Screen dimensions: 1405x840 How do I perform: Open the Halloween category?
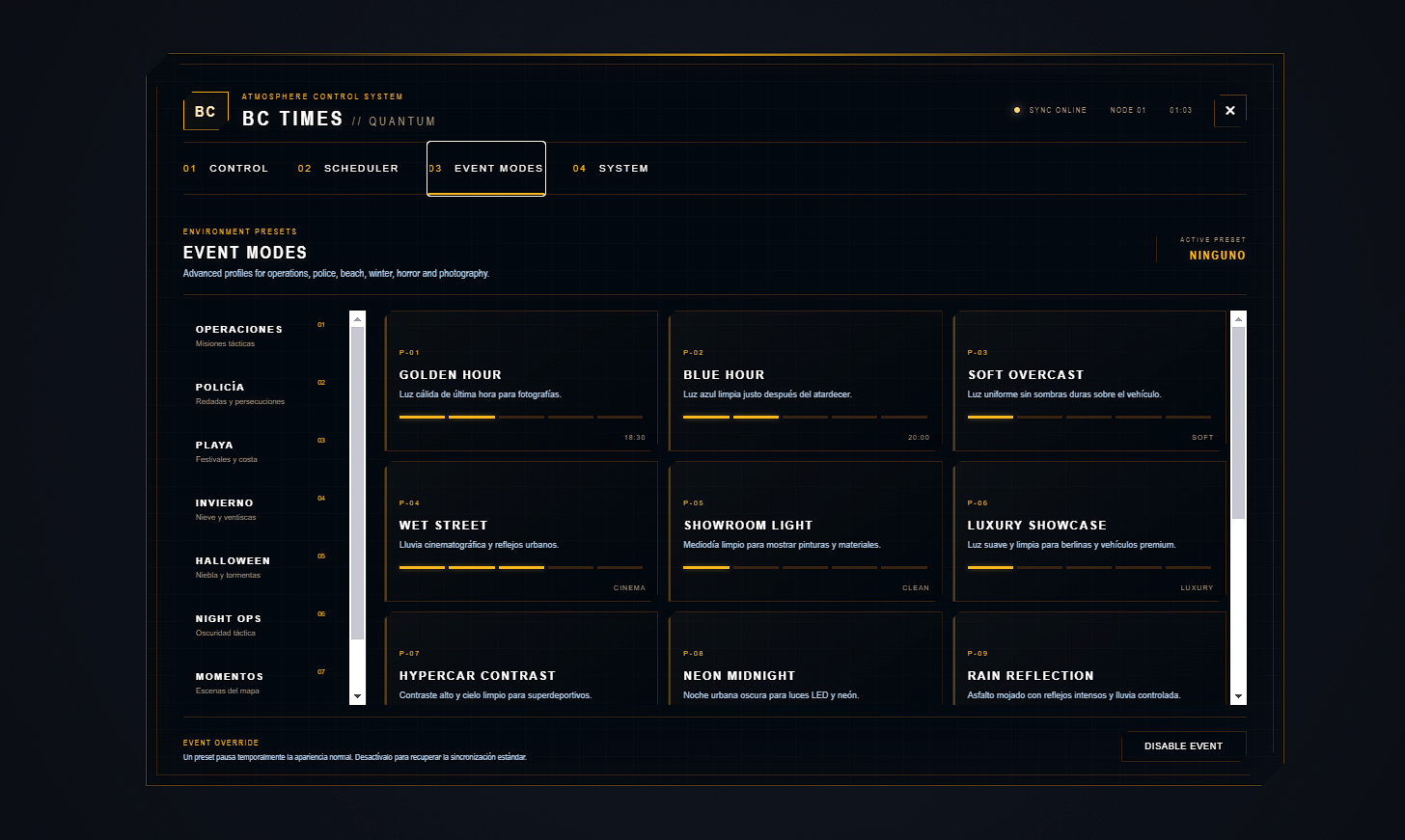coord(261,567)
